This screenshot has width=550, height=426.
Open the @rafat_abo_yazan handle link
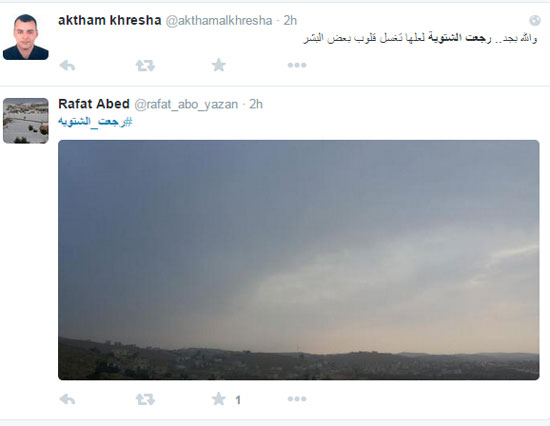pos(186,105)
